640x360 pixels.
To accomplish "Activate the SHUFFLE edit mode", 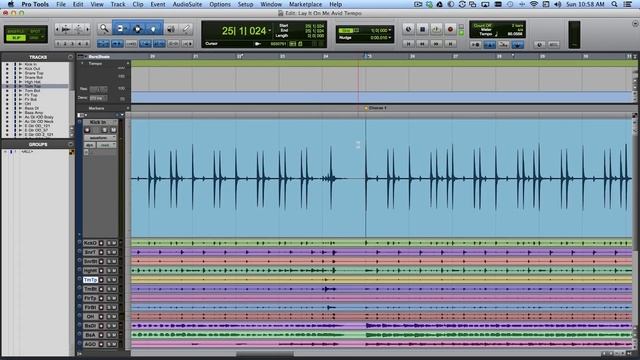I will click(x=16, y=31).
